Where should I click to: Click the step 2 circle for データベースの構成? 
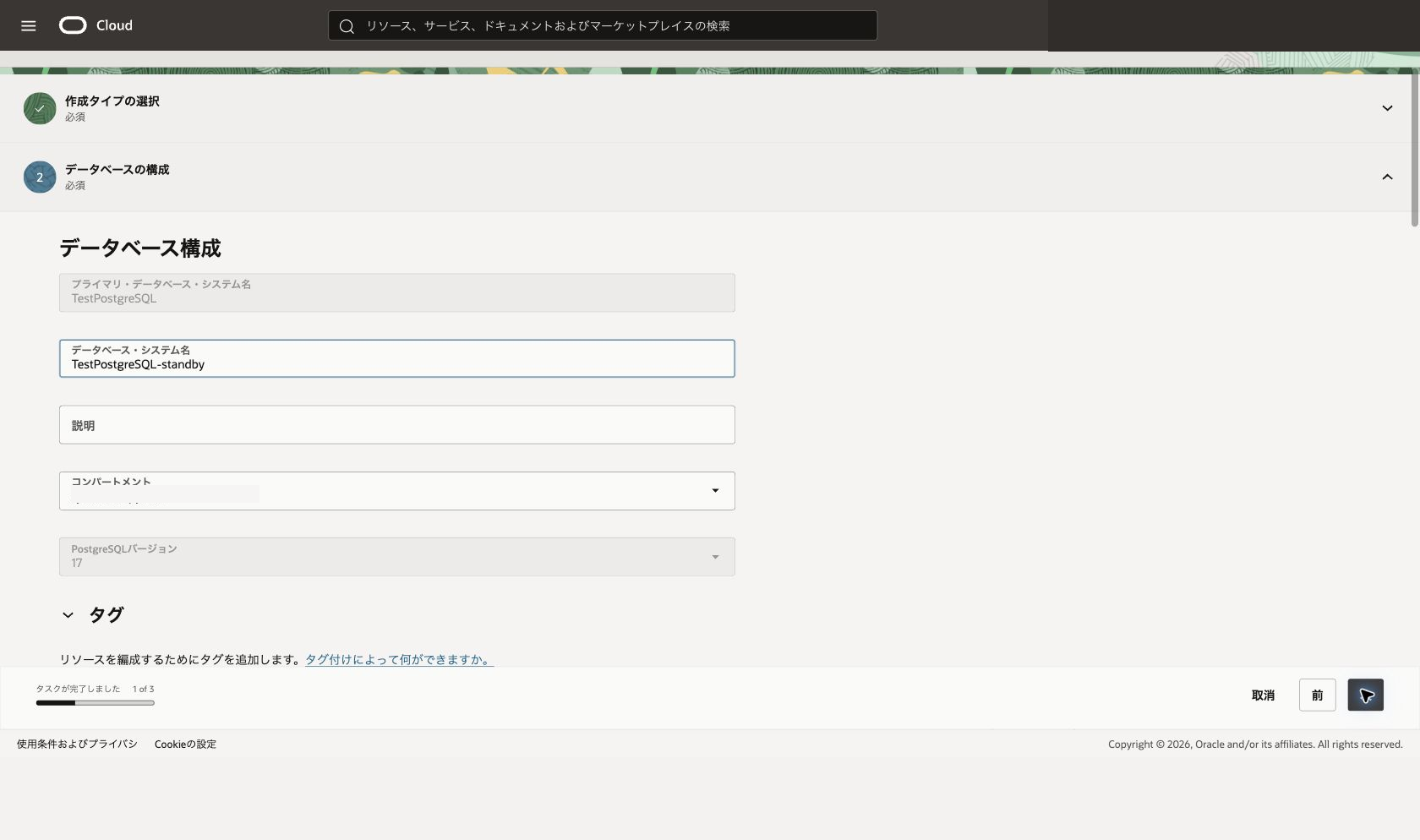coord(40,177)
